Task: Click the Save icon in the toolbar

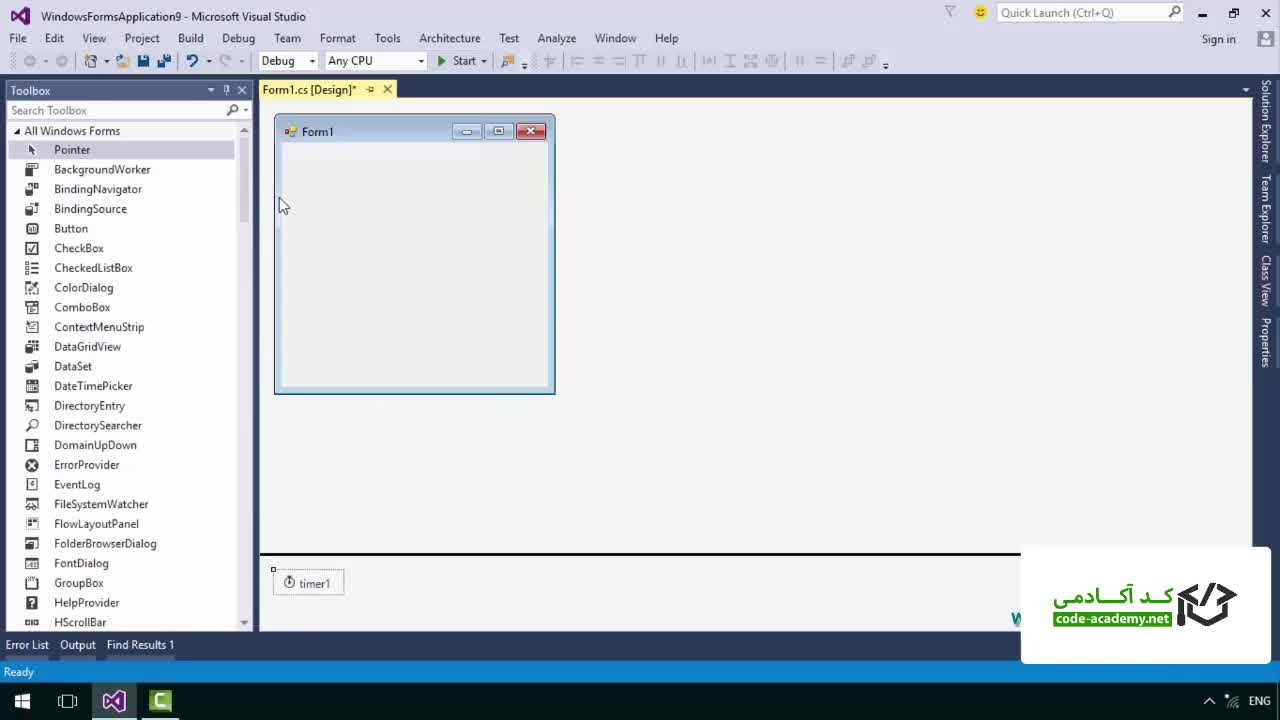Action: point(143,61)
